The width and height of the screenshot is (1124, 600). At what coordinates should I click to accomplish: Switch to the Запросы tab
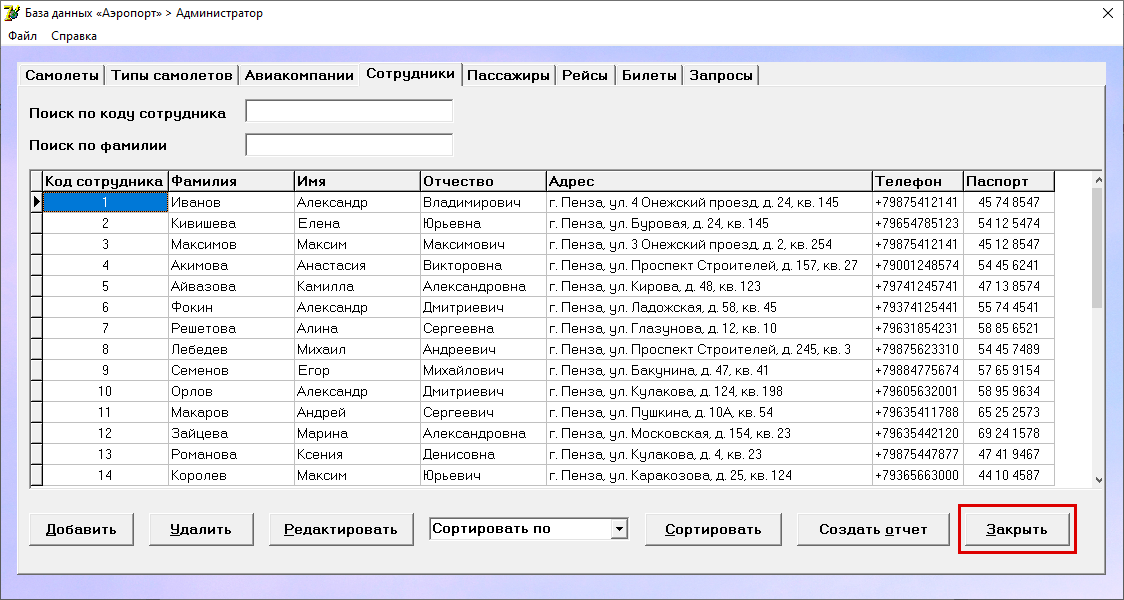point(721,75)
